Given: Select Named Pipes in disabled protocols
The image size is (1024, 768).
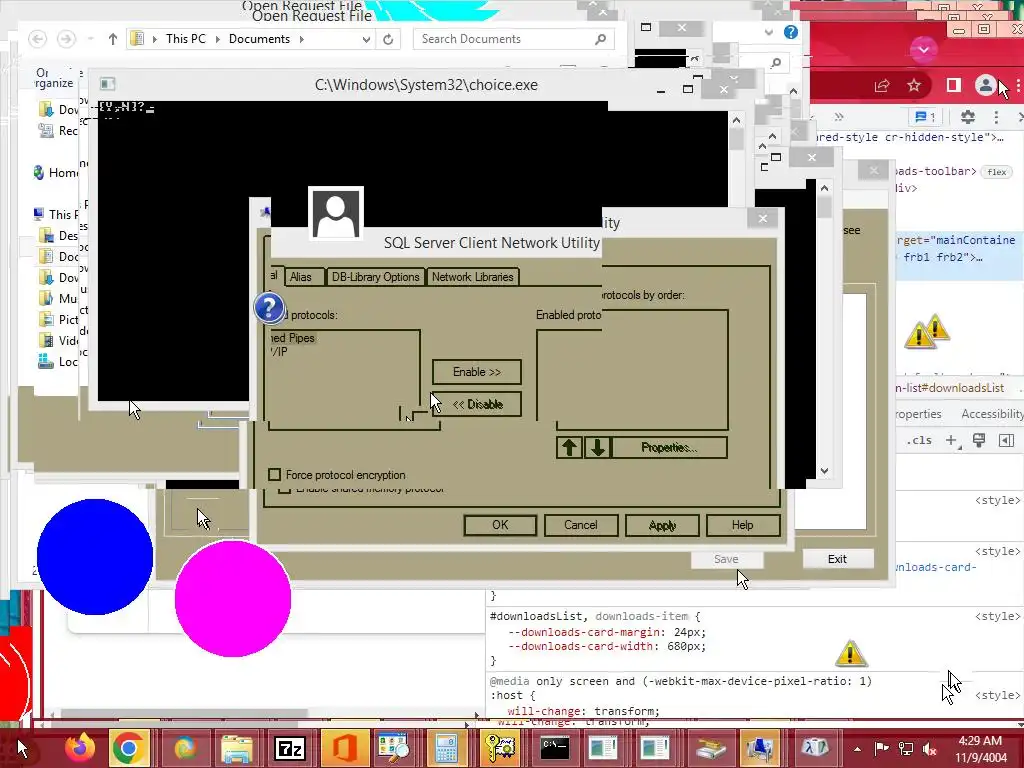Looking at the screenshot, I should [x=294, y=338].
